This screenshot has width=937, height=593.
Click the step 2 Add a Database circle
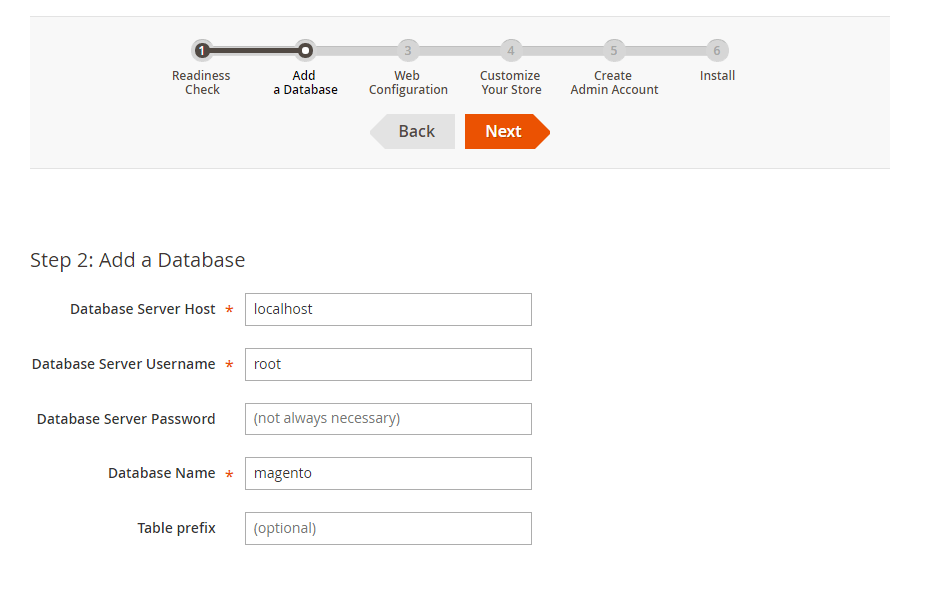click(305, 50)
